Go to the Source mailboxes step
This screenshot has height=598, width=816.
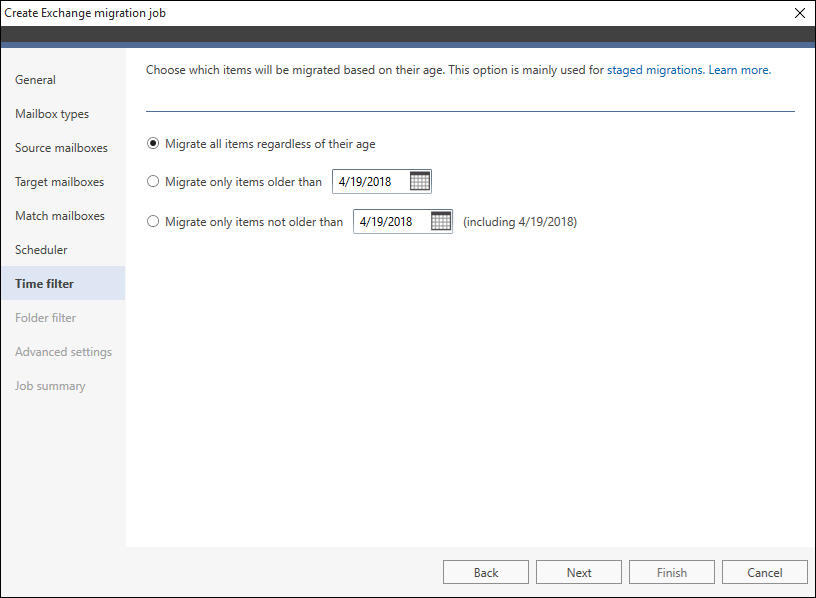coord(63,148)
